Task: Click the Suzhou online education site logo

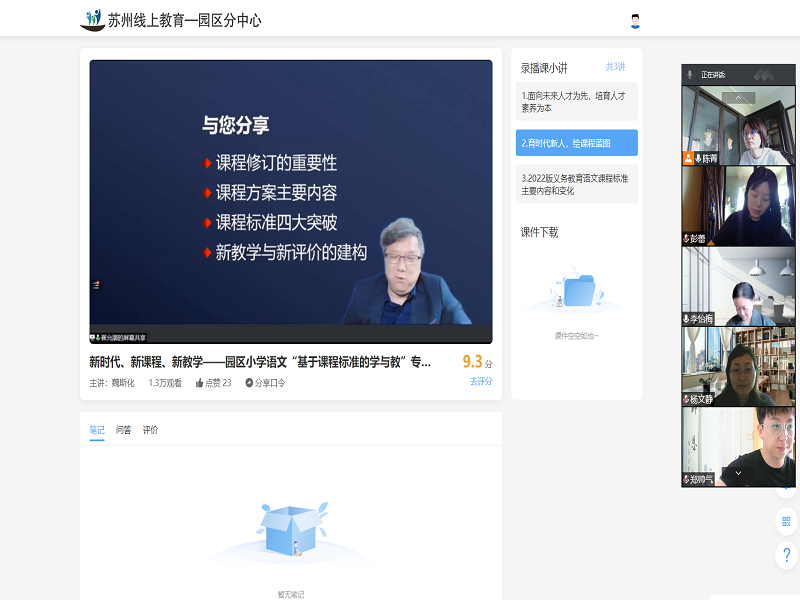Action: 93,20
